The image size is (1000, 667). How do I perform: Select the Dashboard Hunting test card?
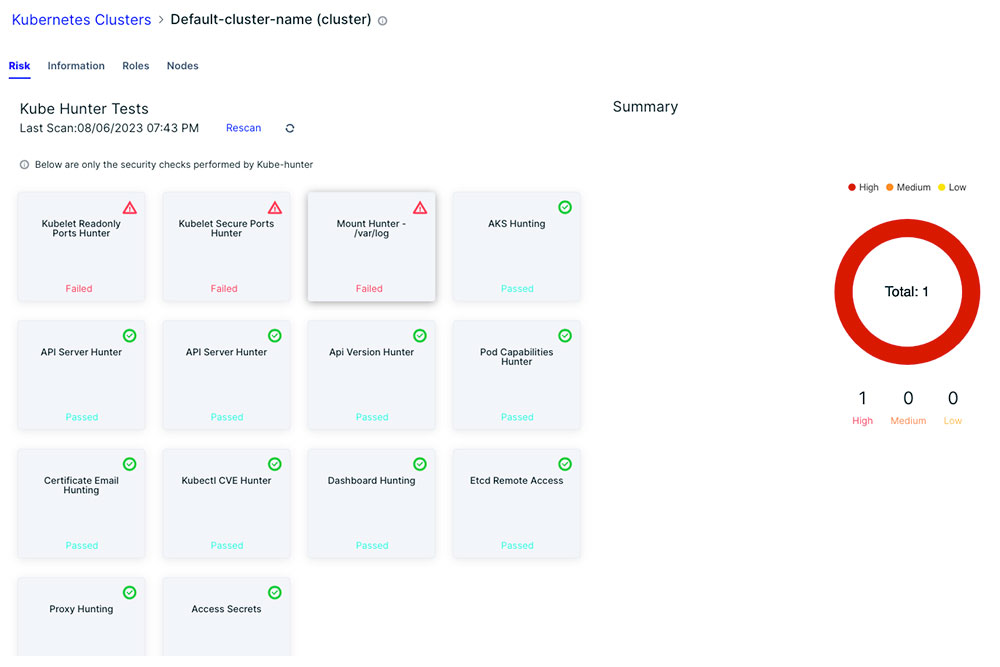tap(372, 504)
